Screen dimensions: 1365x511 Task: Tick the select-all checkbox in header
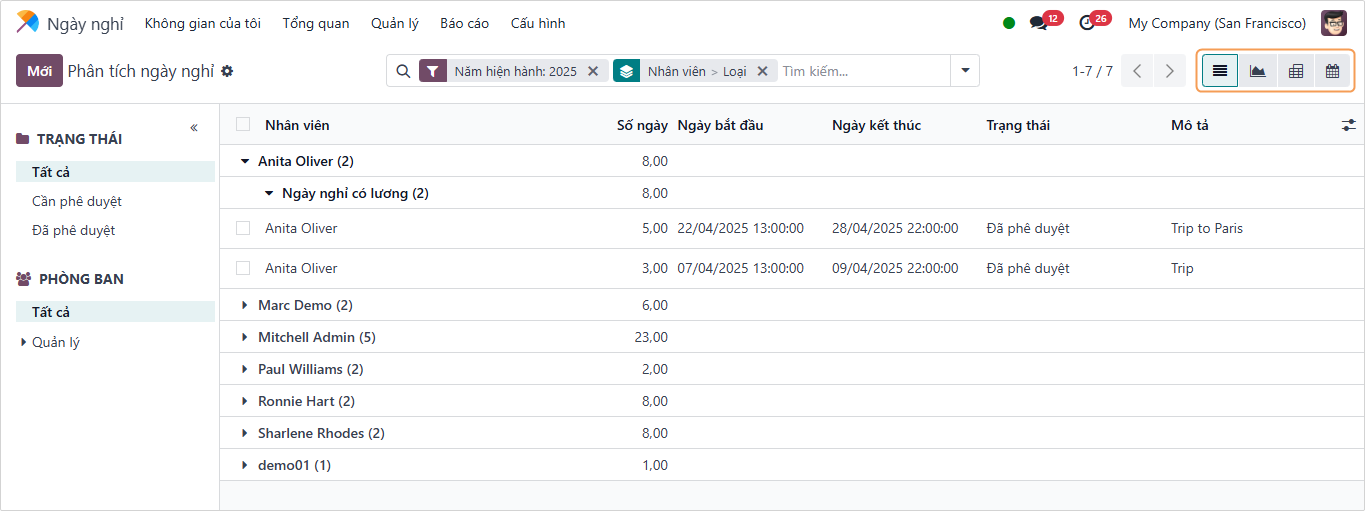click(243, 125)
